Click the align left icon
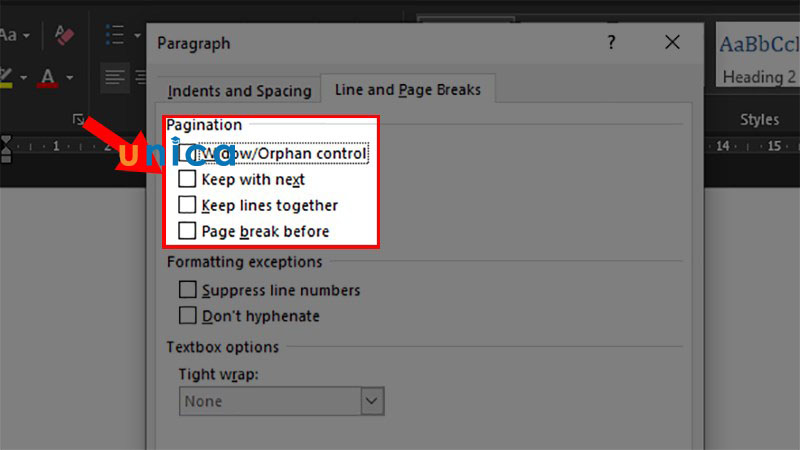The height and width of the screenshot is (450, 800). pyautogui.click(x=116, y=77)
